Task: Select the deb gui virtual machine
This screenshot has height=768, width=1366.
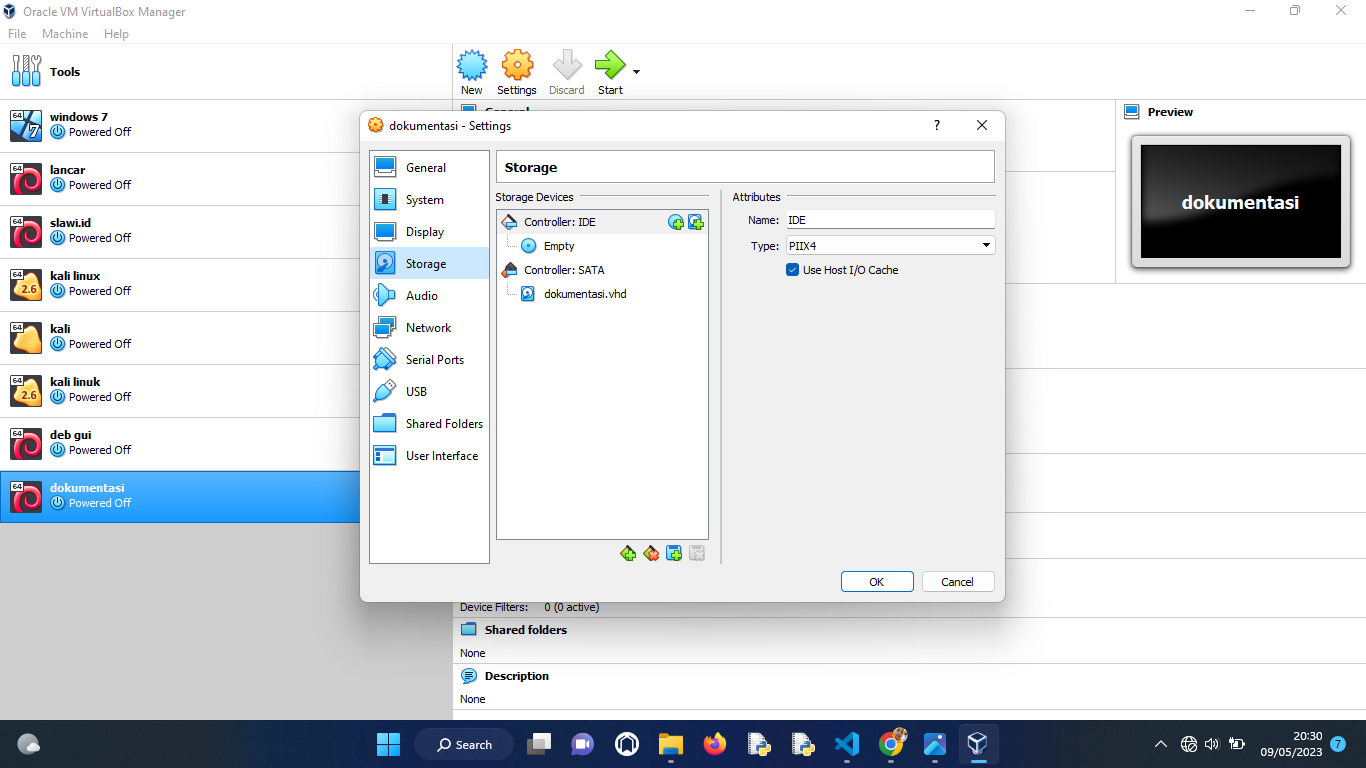Action: click(x=226, y=443)
